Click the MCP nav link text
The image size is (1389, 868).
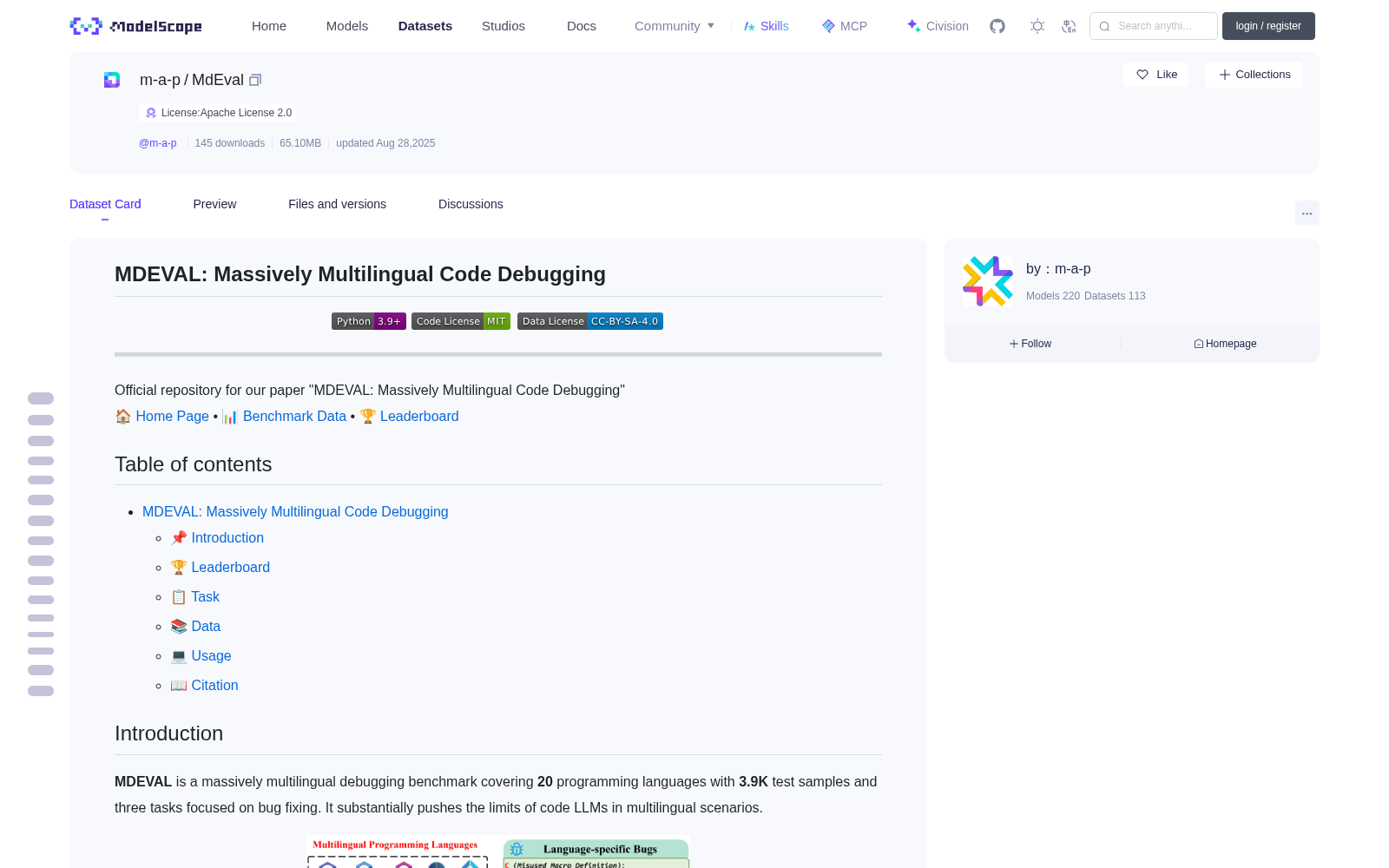[853, 26]
